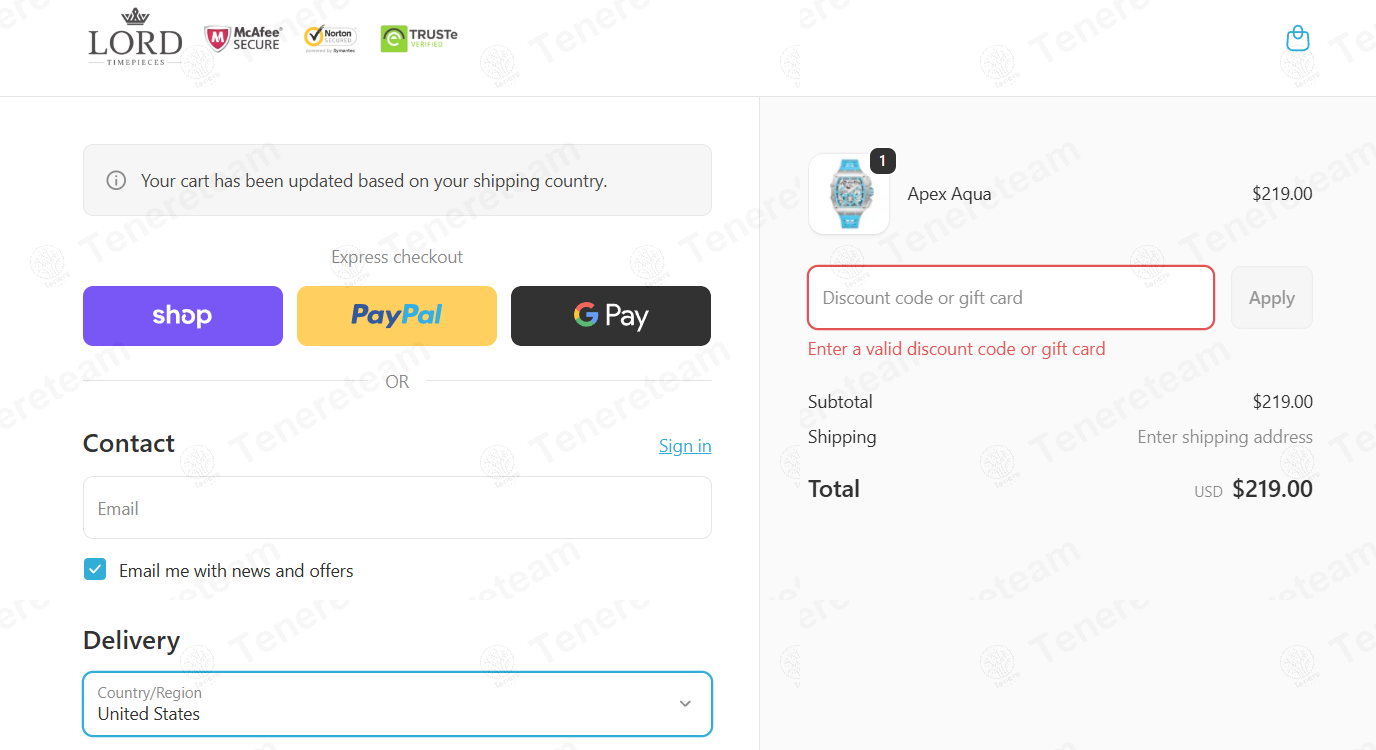
Task: Choose Google Pay express checkout
Action: point(611,316)
